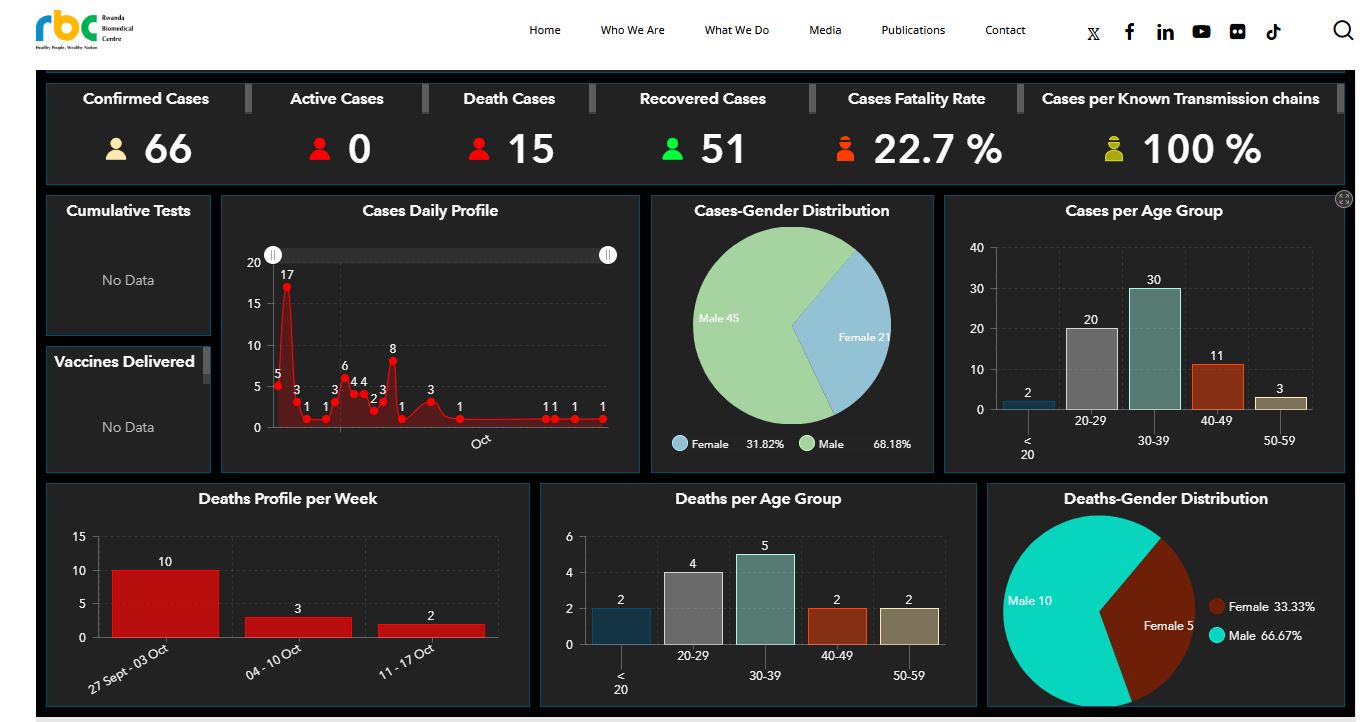Open the RBC Facebook page icon
This screenshot has height=722, width=1365.
[1129, 31]
